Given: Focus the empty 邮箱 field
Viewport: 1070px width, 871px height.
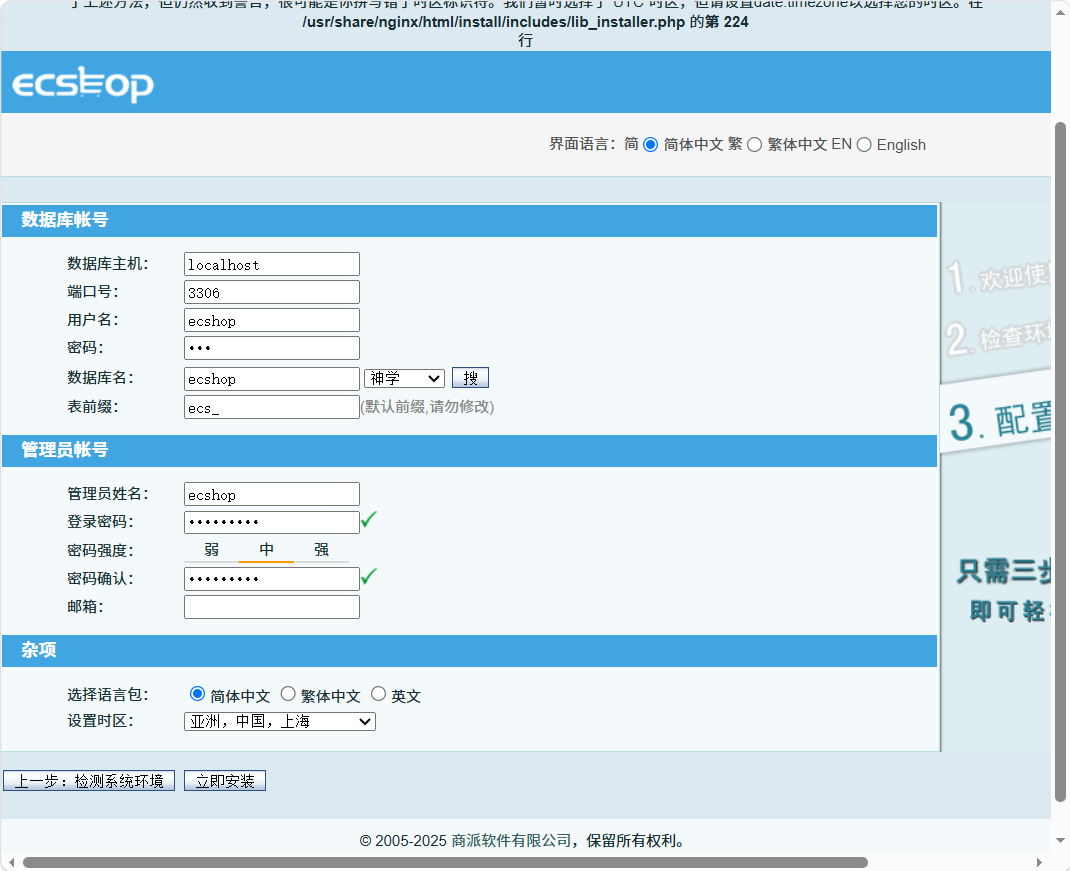Looking at the screenshot, I should tap(272, 607).
